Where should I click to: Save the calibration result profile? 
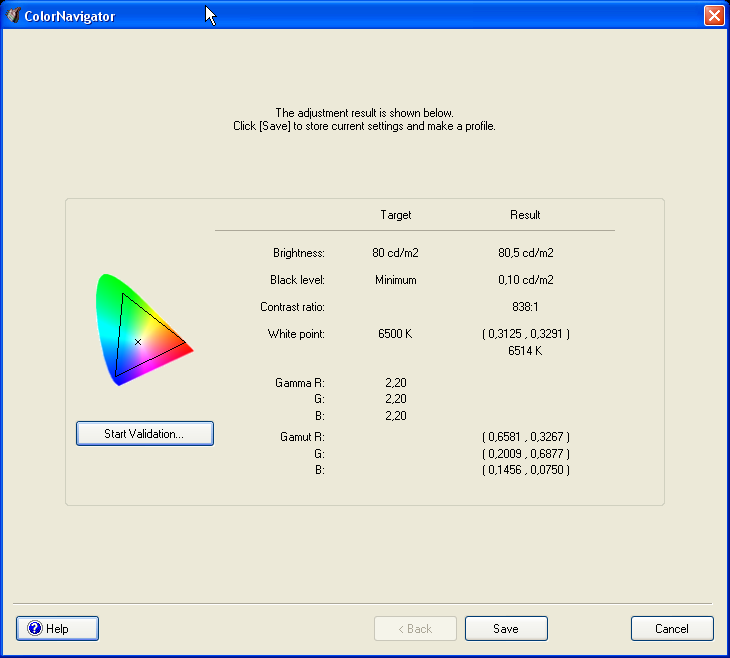(x=506, y=629)
